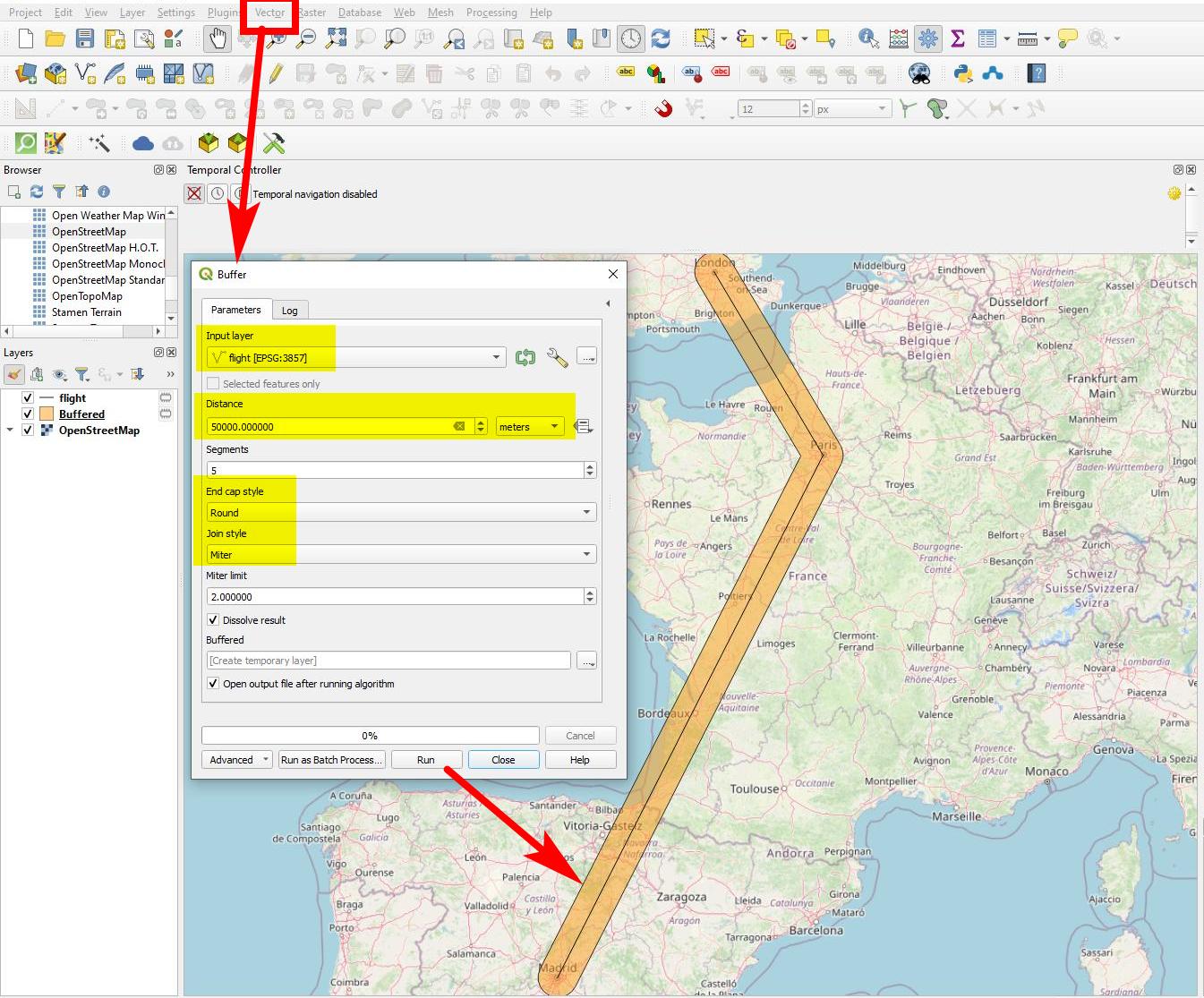
Task: Open the End cap style dropdown
Action: point(401,513)
